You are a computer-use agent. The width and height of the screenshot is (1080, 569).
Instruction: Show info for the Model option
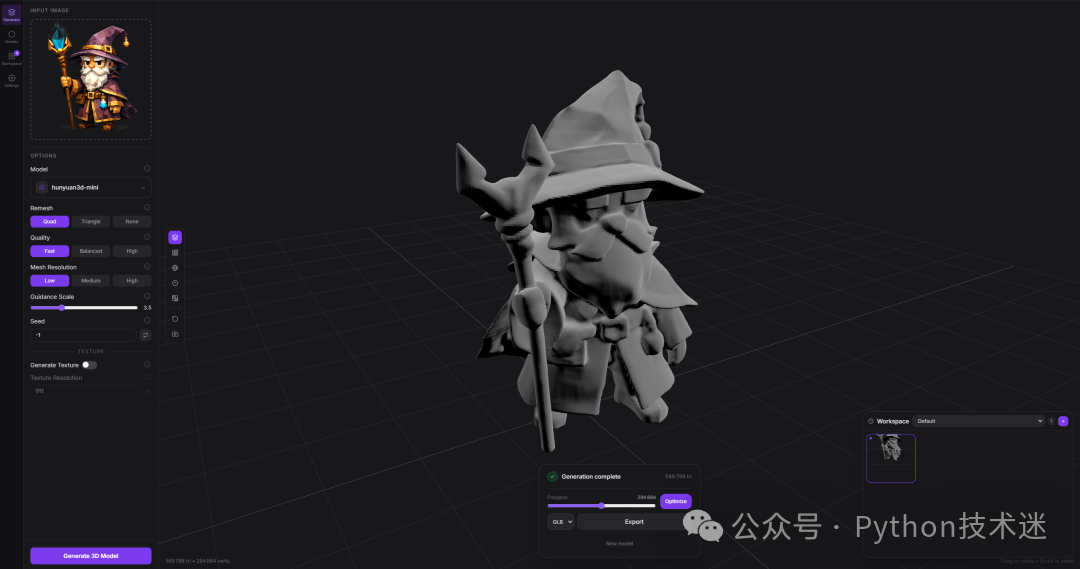(x=147, y=169)
